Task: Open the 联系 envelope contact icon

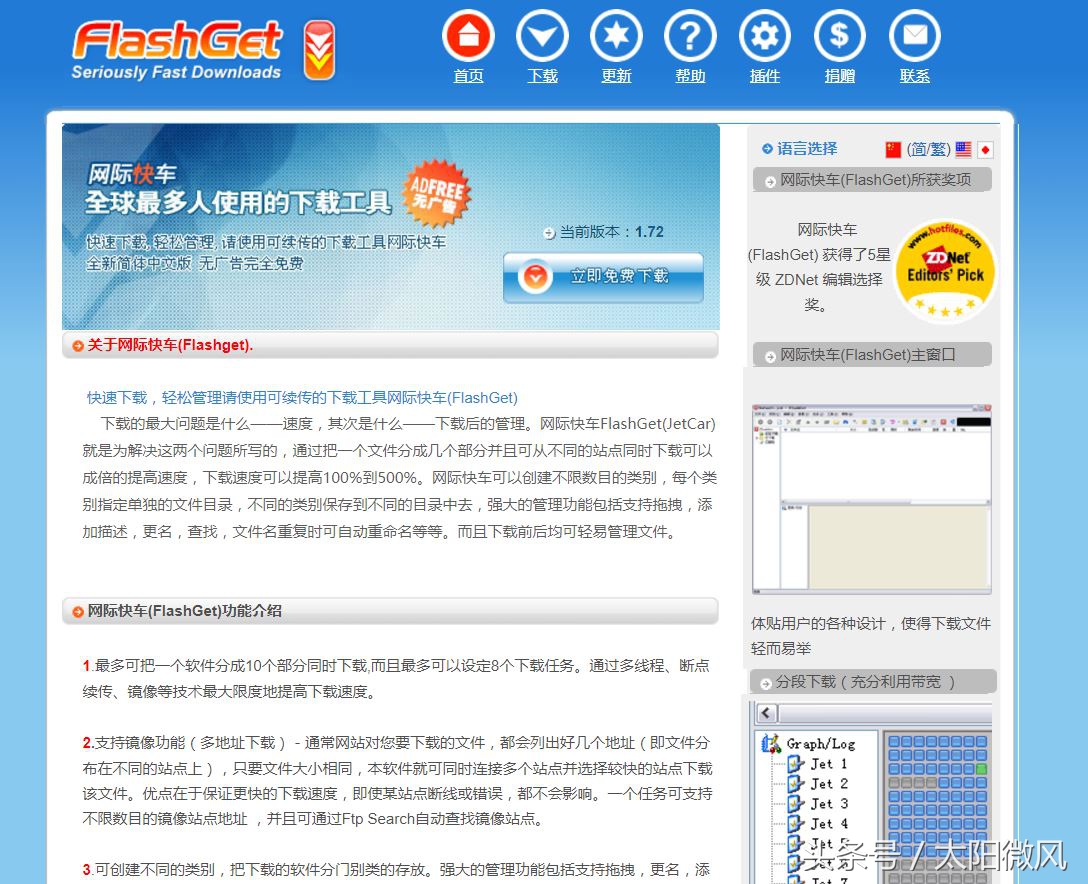Action: (913, 37)
